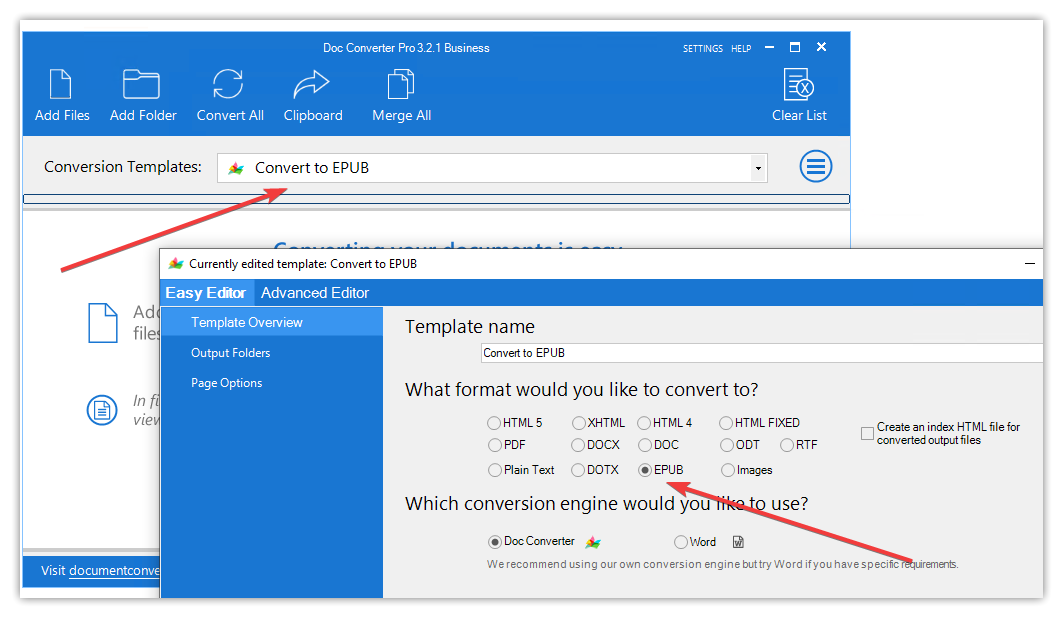Click the template editor window logo icon

176,264
